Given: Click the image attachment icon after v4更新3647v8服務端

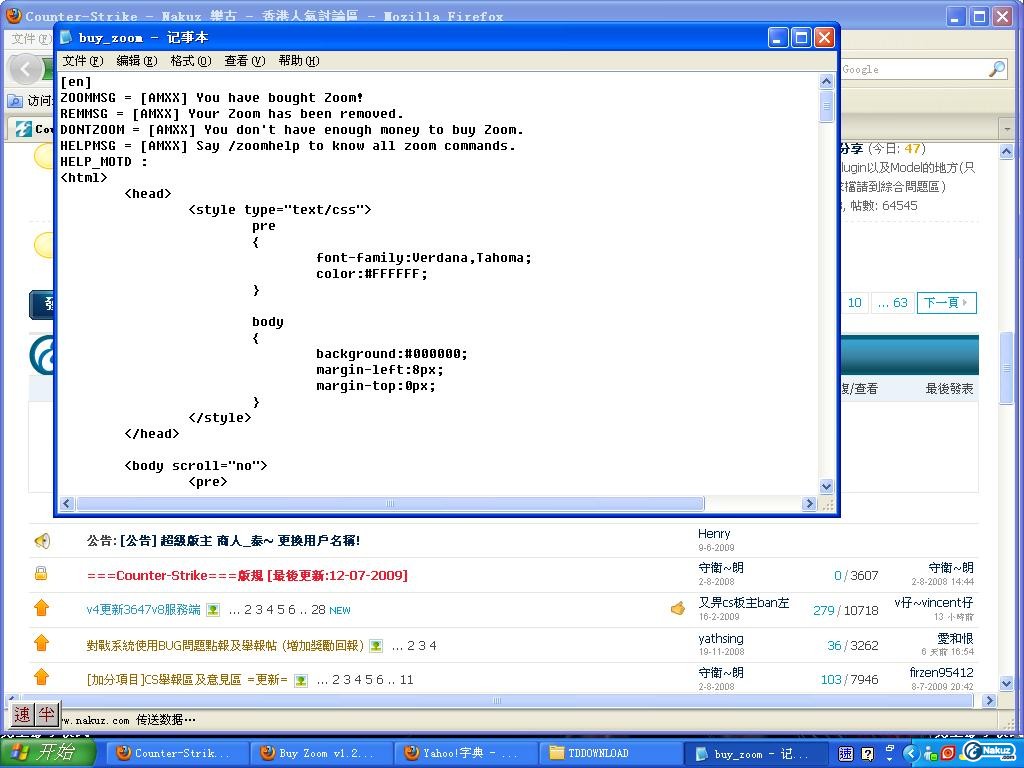Looking at the screenshot, I should pyautogui.click(x=213, y=610).
